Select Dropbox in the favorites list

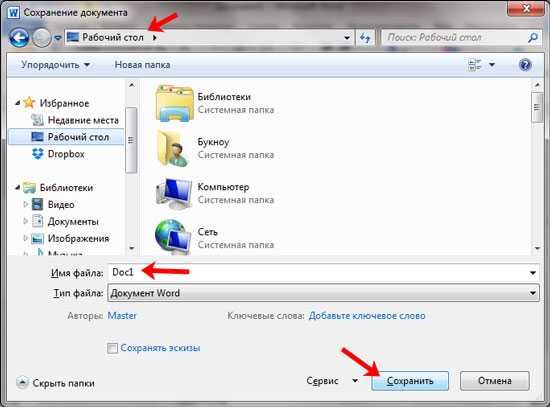tap(66, 154)
